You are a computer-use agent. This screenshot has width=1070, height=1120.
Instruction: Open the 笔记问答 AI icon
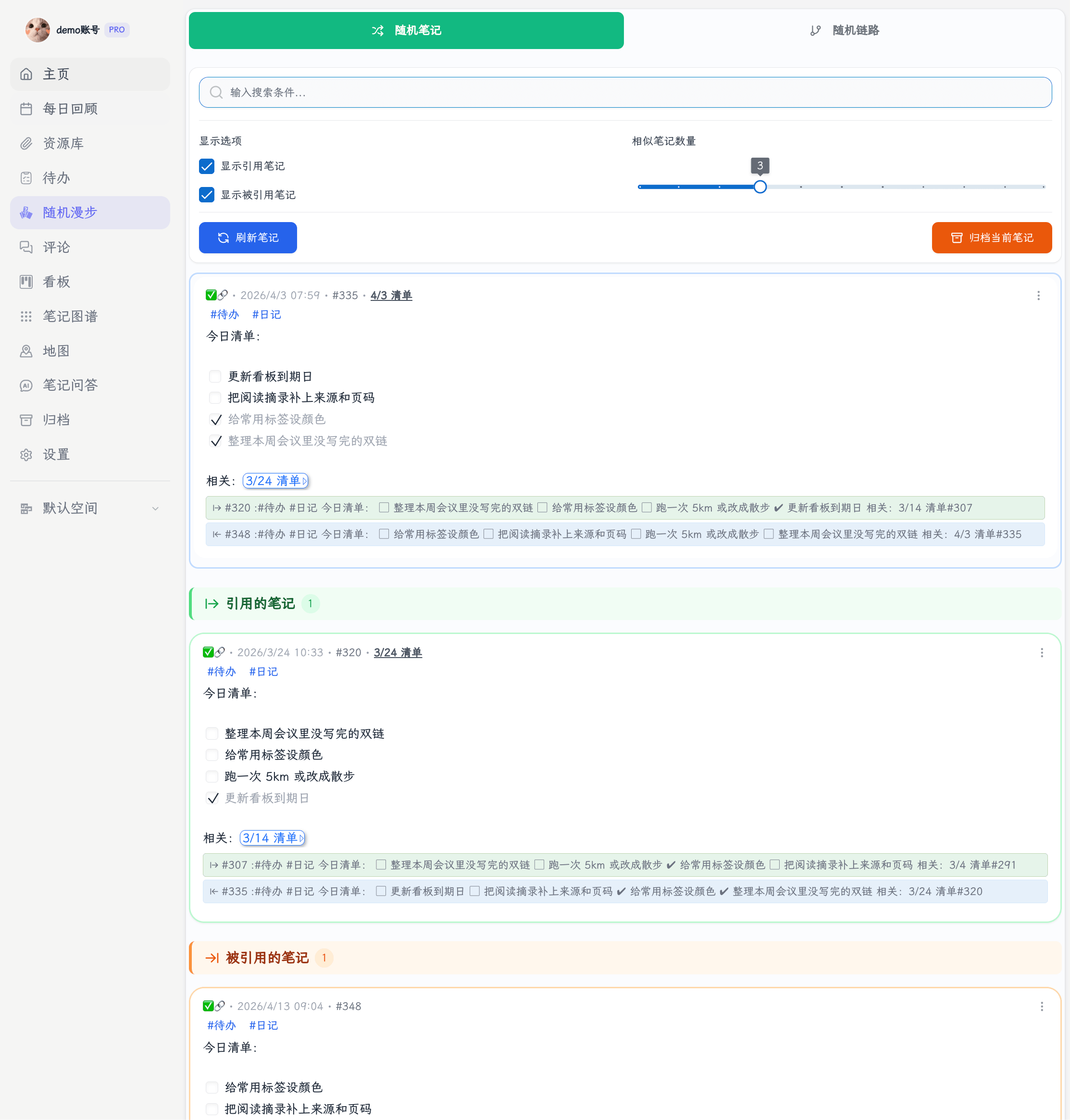coord(26,386)
